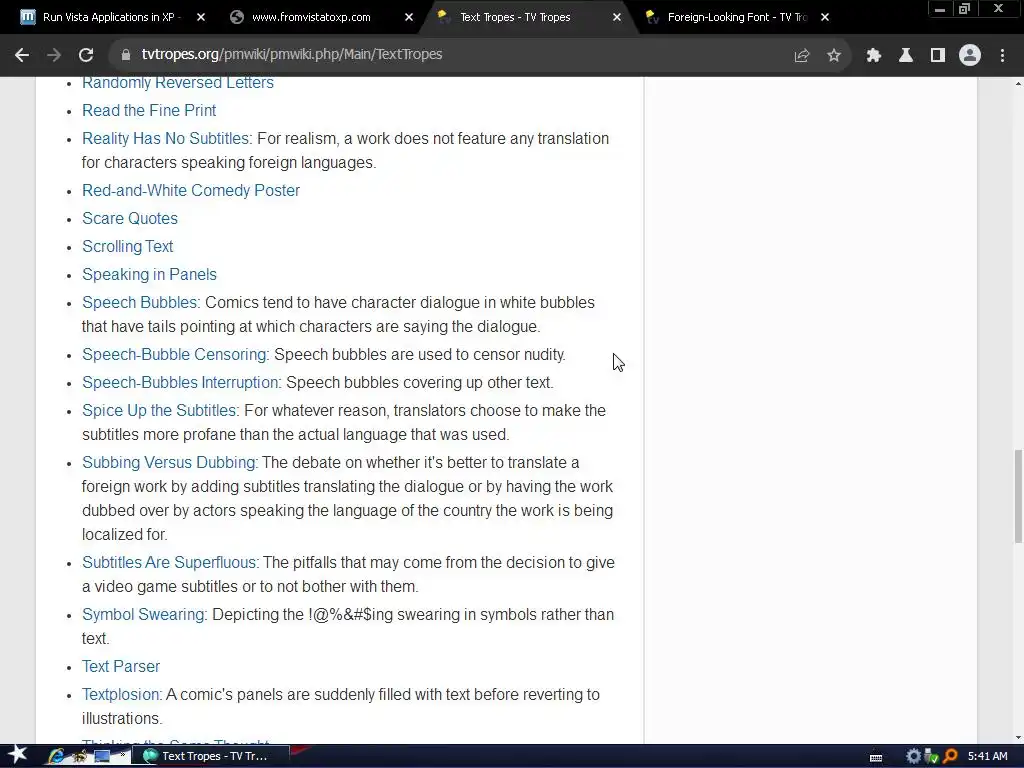The image size is (1024, 768).
Task: Open the Textplosion link
Action: [x=121, y=695]
